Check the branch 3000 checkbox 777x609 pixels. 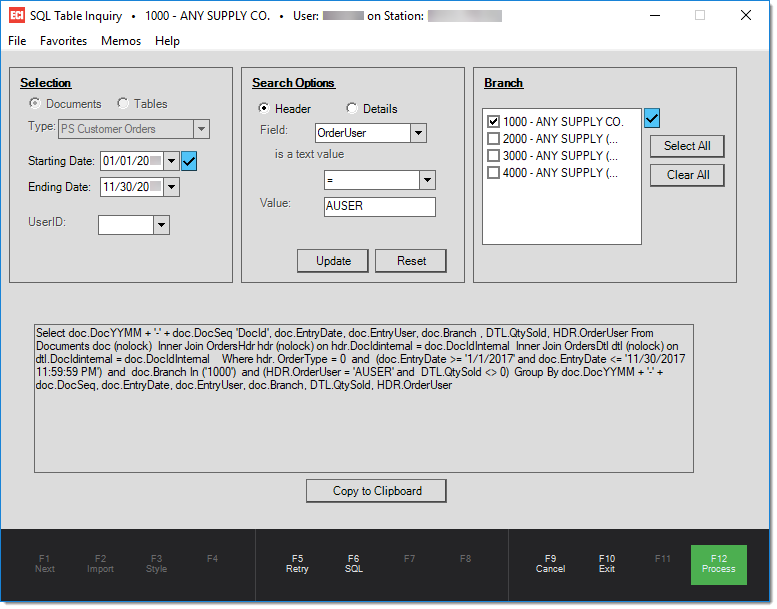click(494, 156)
